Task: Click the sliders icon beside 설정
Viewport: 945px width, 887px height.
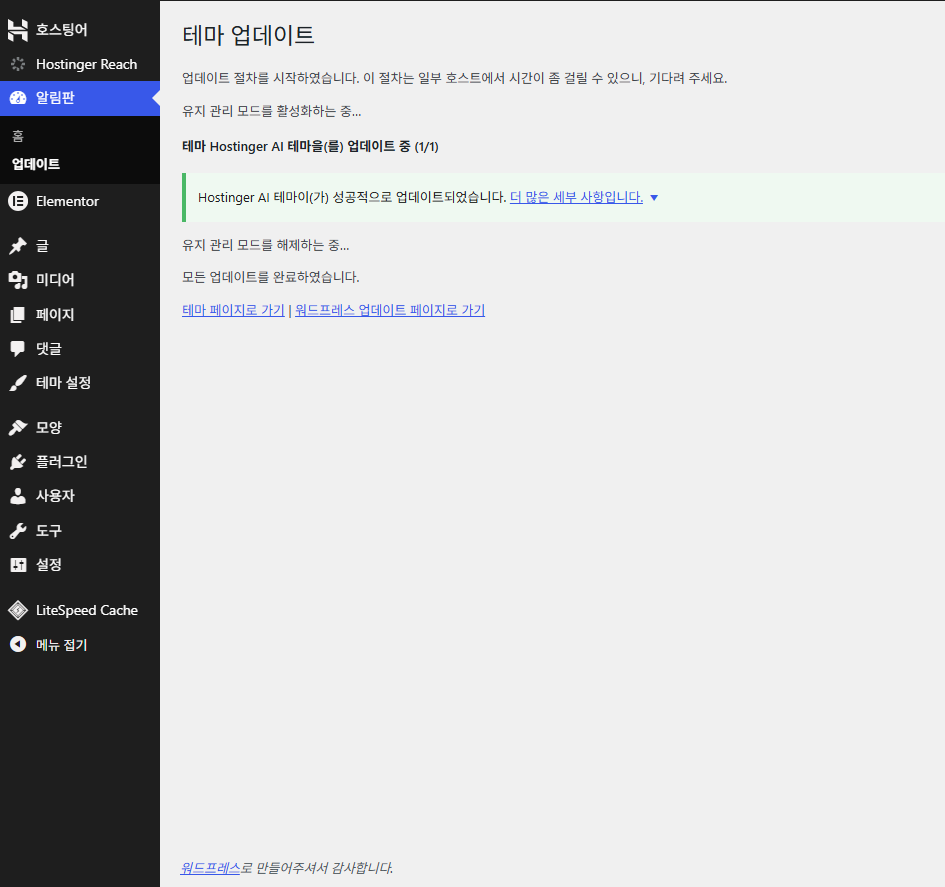Action: 18,565
